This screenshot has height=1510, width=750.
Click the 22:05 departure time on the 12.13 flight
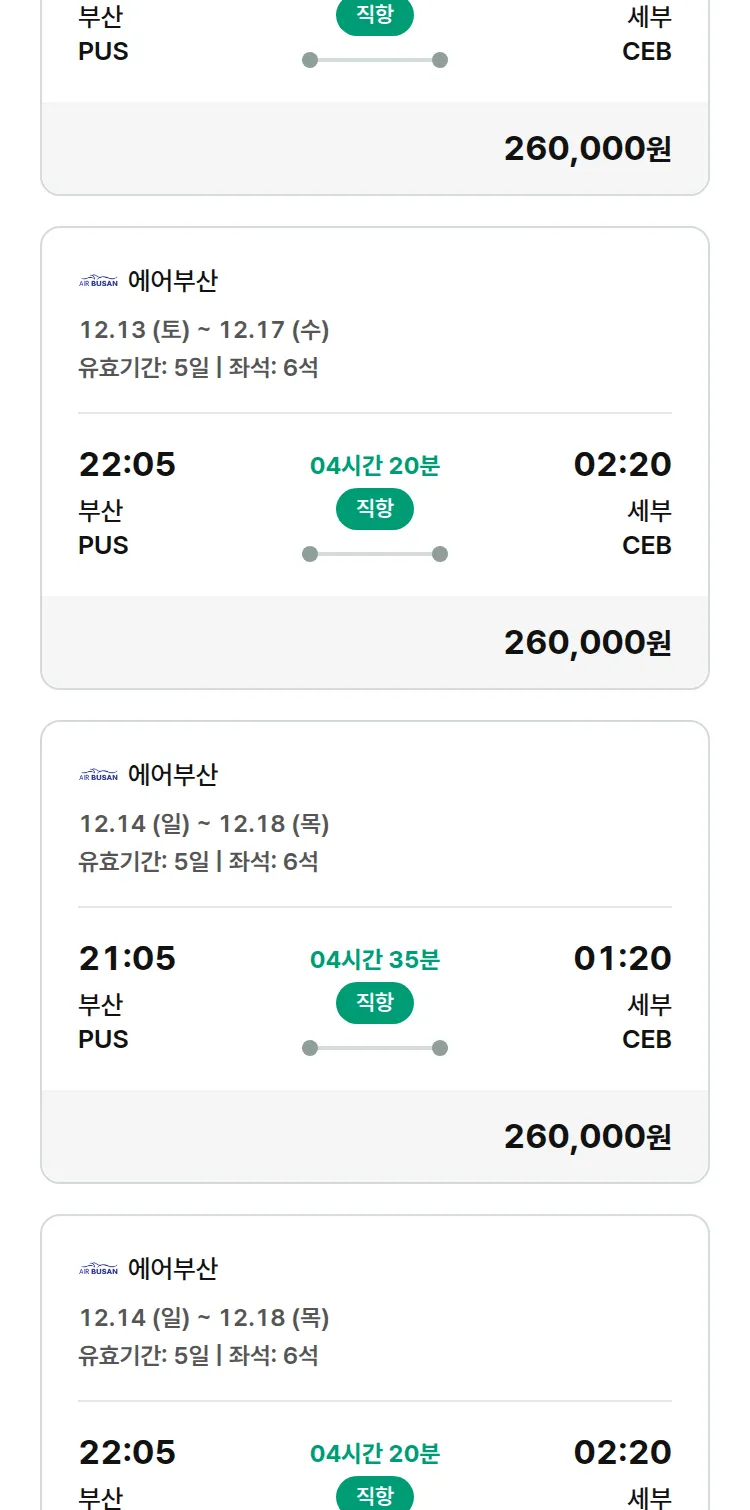coord(127,464)
